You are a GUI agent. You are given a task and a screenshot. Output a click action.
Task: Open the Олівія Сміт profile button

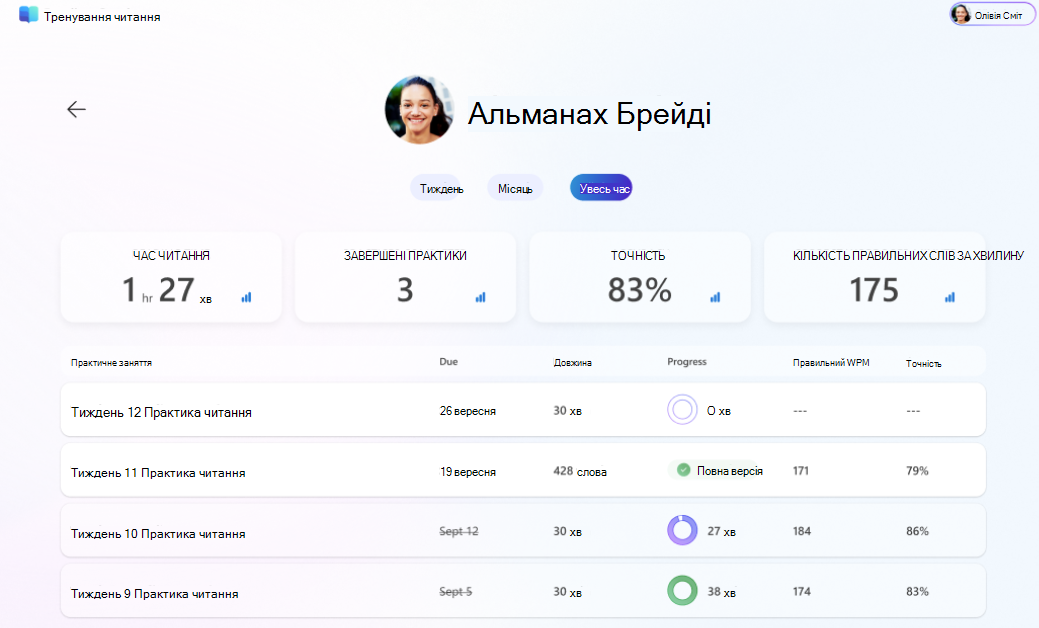[x=991, y=15]
